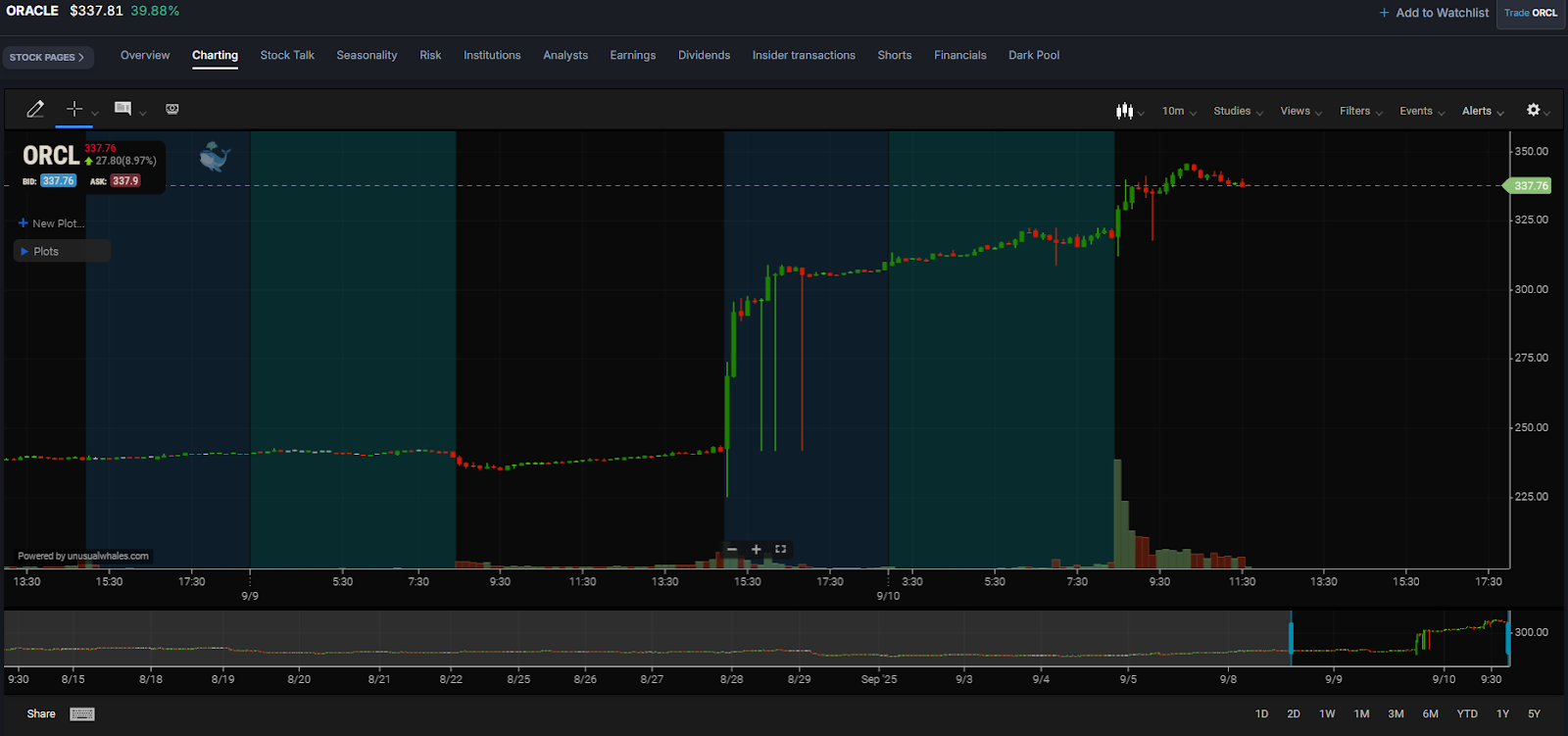Viewport: 1568px width, 736px height.
Task: Click the fullscreen chart icon
Action: tap(780, 549)
